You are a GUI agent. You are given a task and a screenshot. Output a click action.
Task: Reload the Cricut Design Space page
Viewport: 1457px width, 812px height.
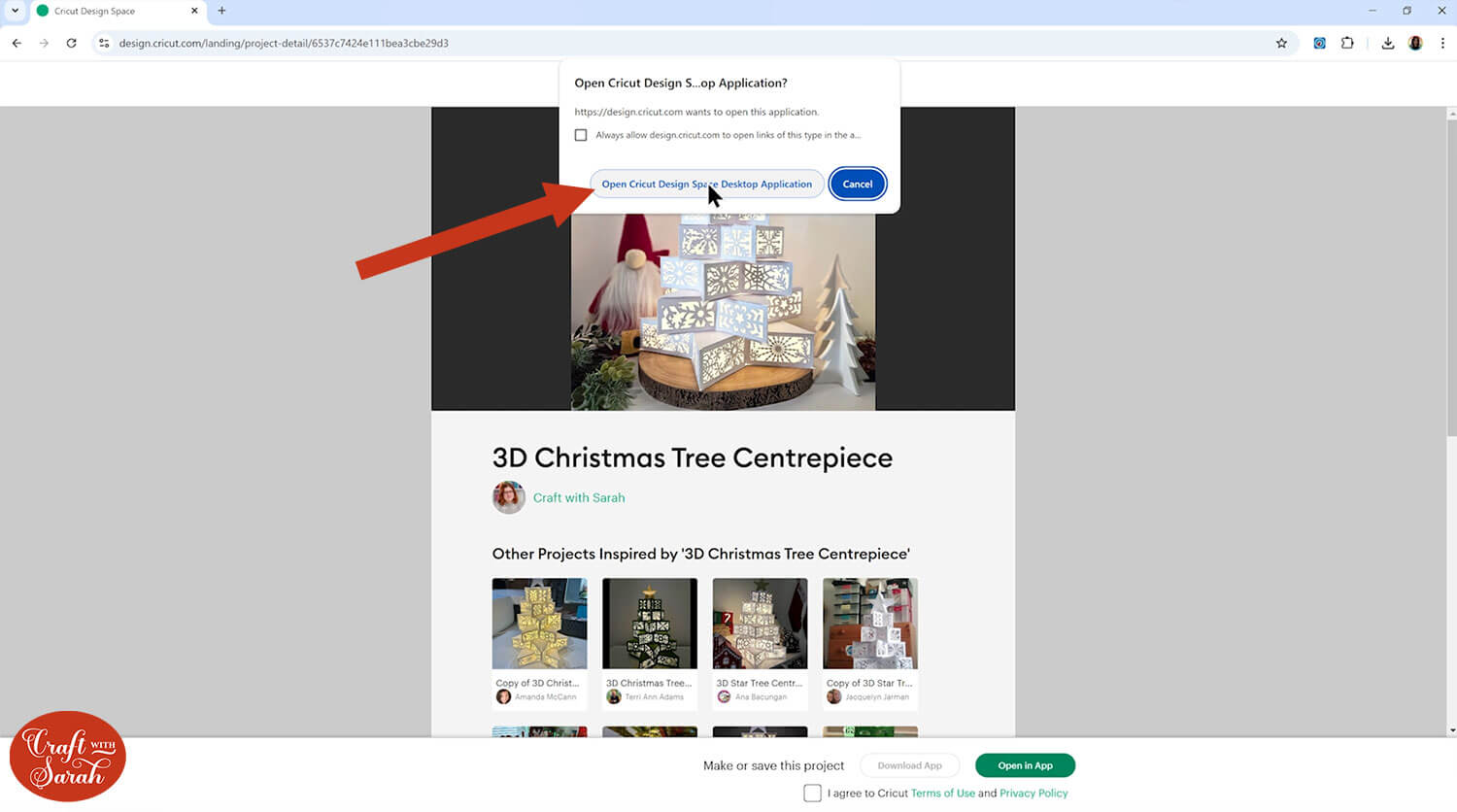point(71,43)
